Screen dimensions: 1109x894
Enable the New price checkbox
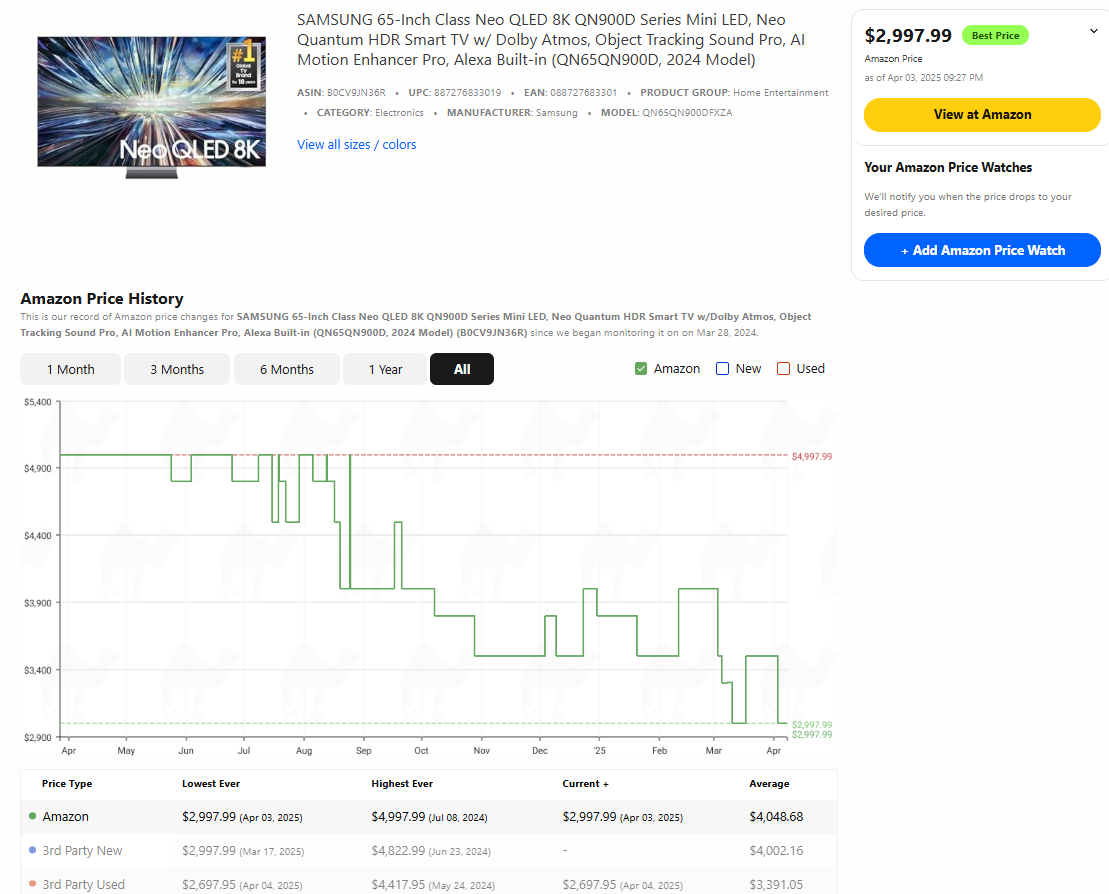click(x=722, y=368)
